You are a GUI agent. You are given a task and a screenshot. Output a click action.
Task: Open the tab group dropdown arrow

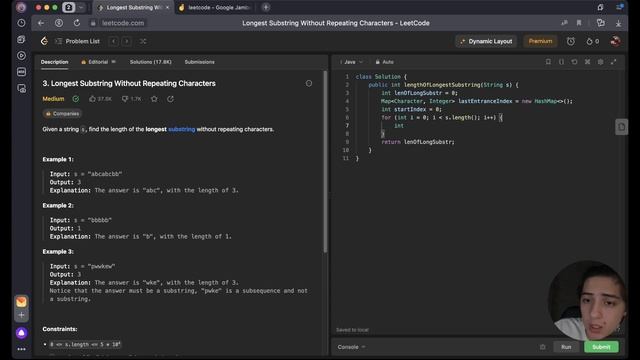80,7
